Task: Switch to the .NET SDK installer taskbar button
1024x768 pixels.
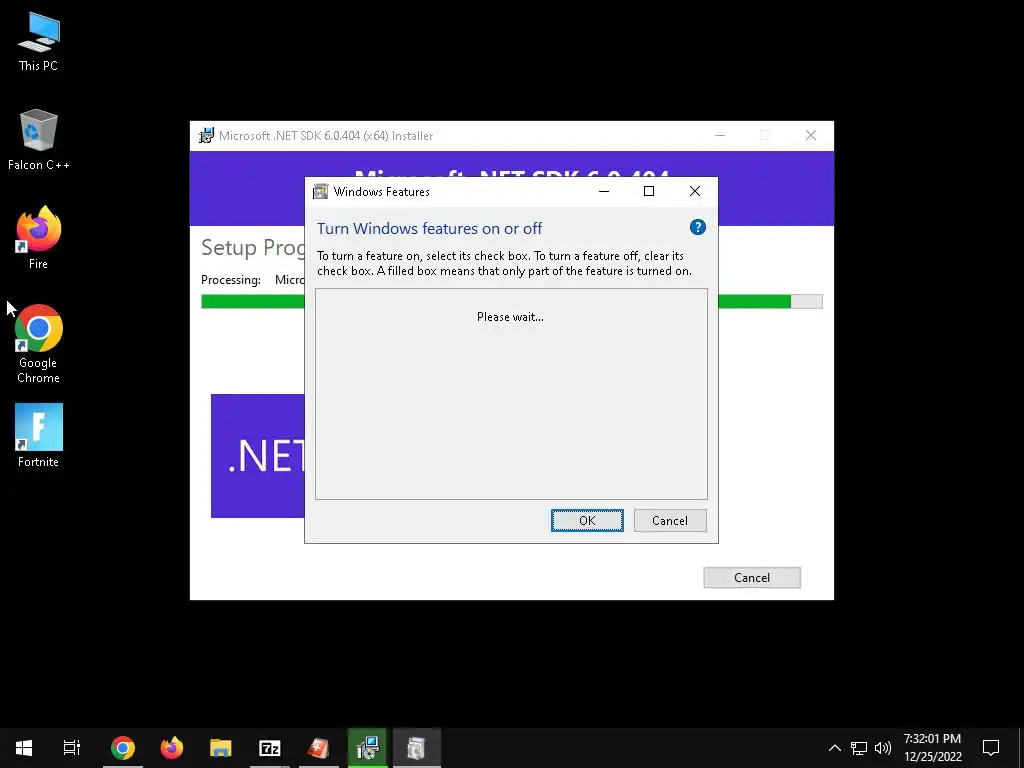Action: 368,748
